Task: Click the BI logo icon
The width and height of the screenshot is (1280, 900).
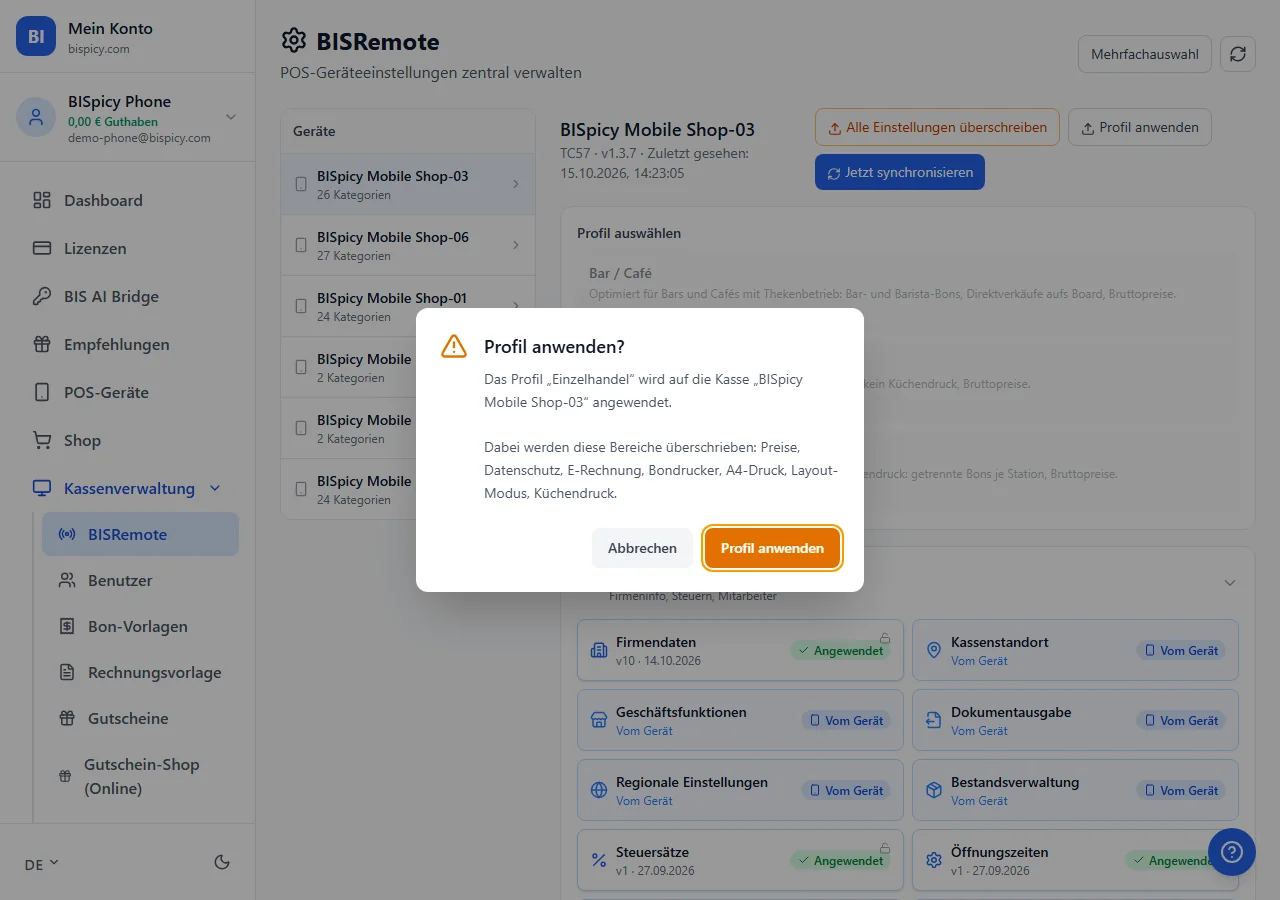Action: click(x=36, y=36)
